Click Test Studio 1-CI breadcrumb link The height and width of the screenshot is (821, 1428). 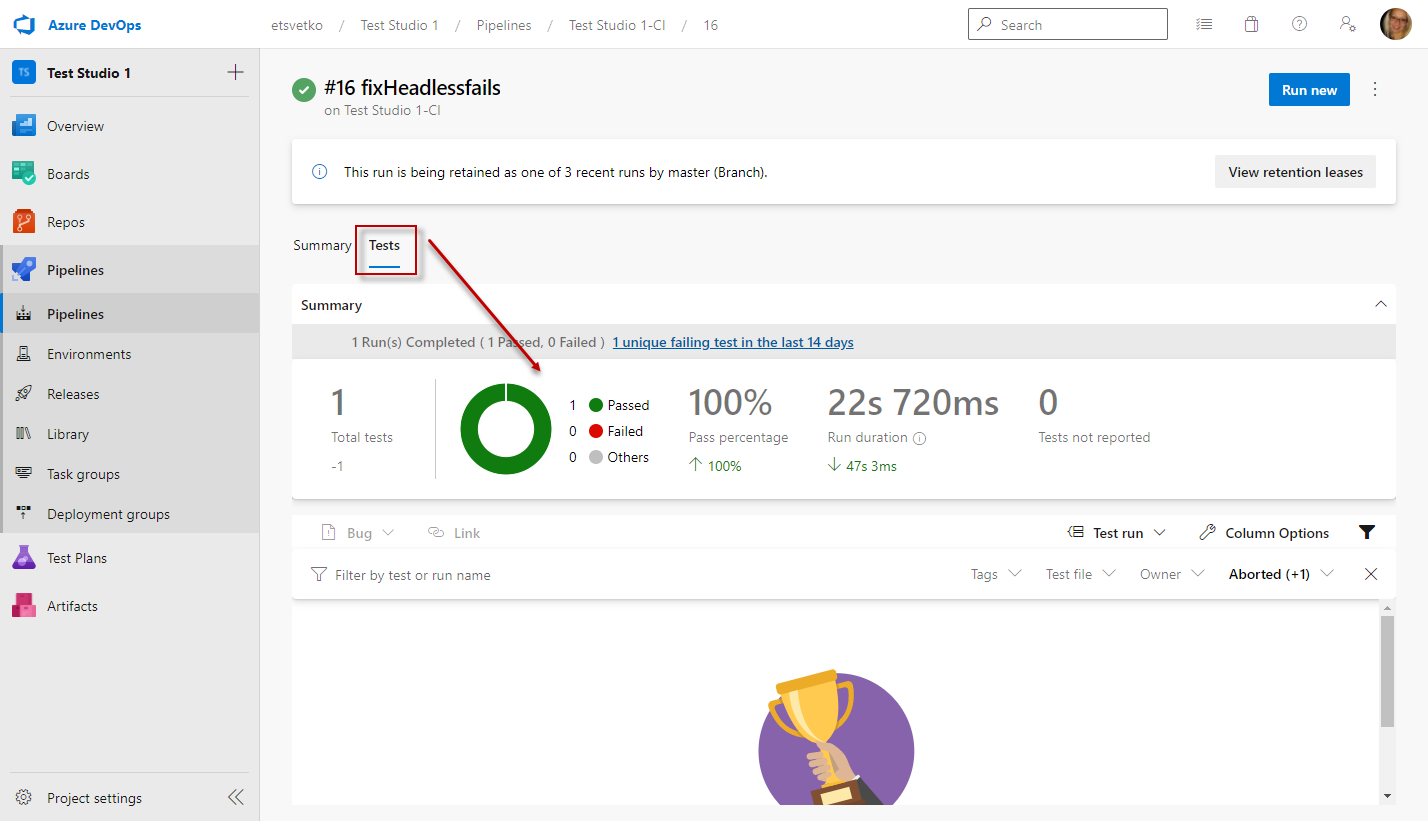(617, 25)
